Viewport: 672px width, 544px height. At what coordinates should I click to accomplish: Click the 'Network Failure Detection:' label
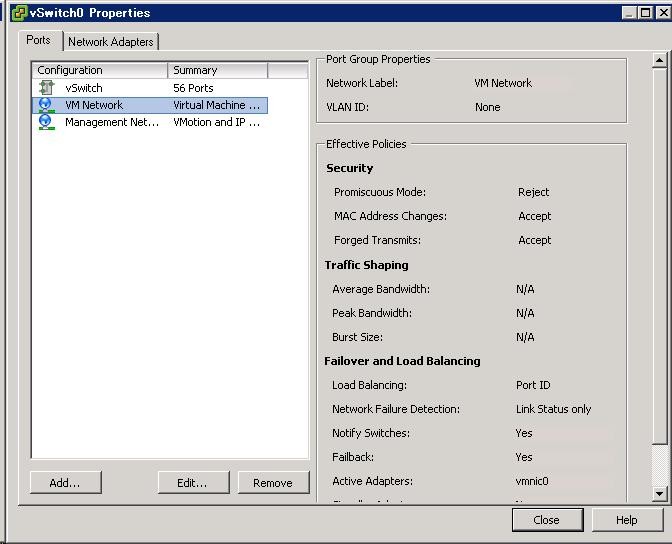[x=396, y=409]
